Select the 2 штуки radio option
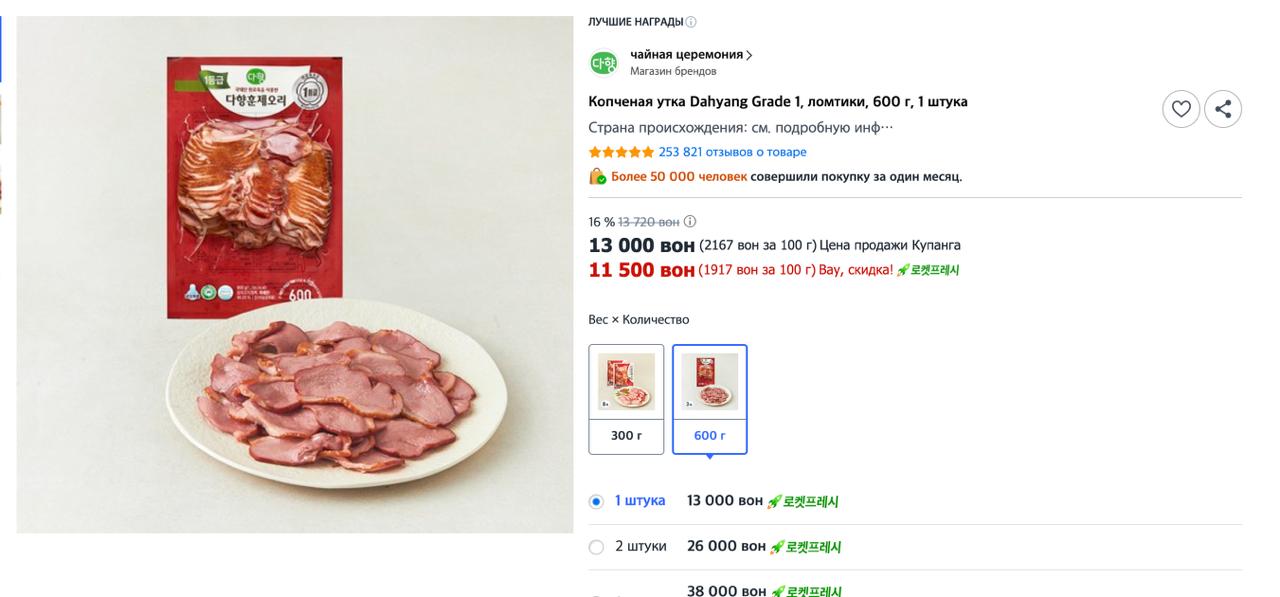This screenshot has width=1280, height=597. pos(596,547)
